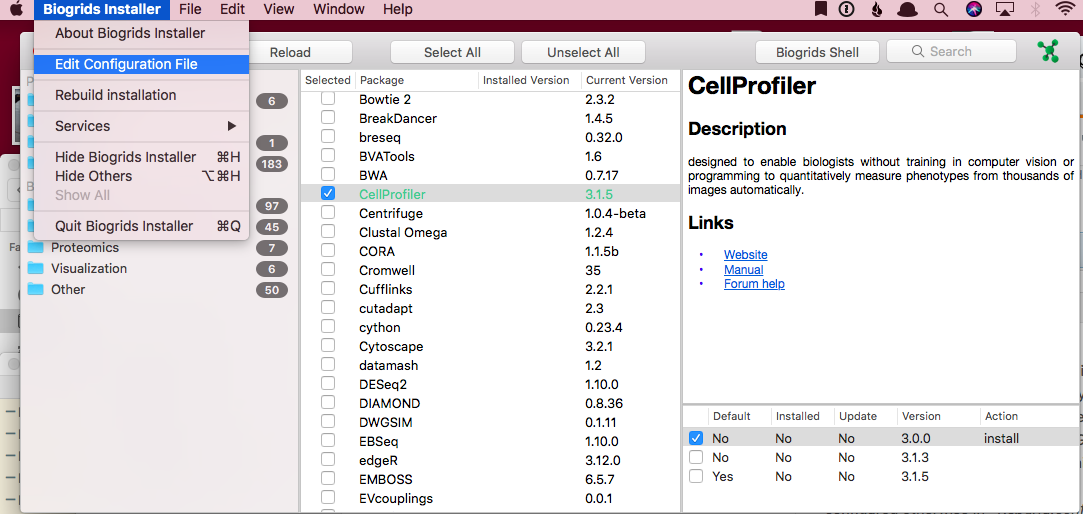Select the Visualization folder icon
Image resolution: width=1083 pixels, height=514 pixels.
(36, 269)
